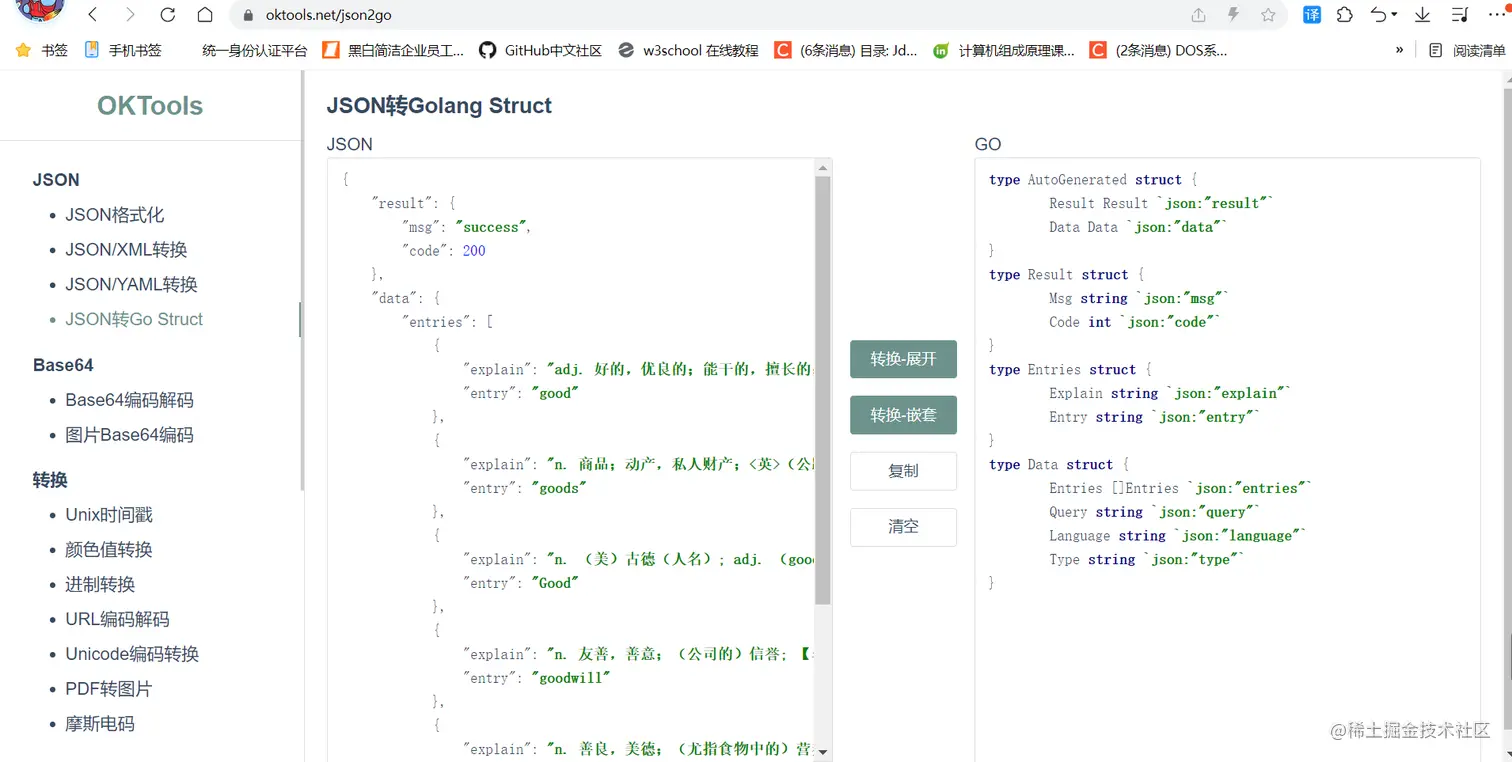Viewport: 1512px width, 762px height.
Task: Click the "entry": "goodwill" line
Action: coord(537,678)
